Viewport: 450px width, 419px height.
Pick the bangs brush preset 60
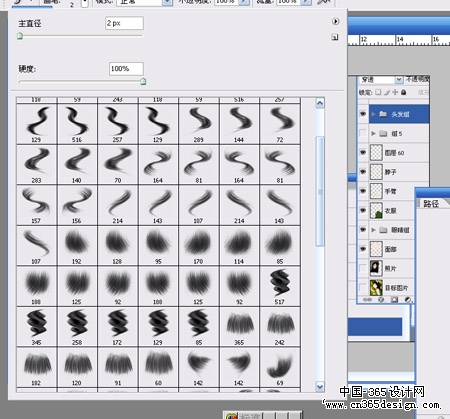click(x=158, y=367)
